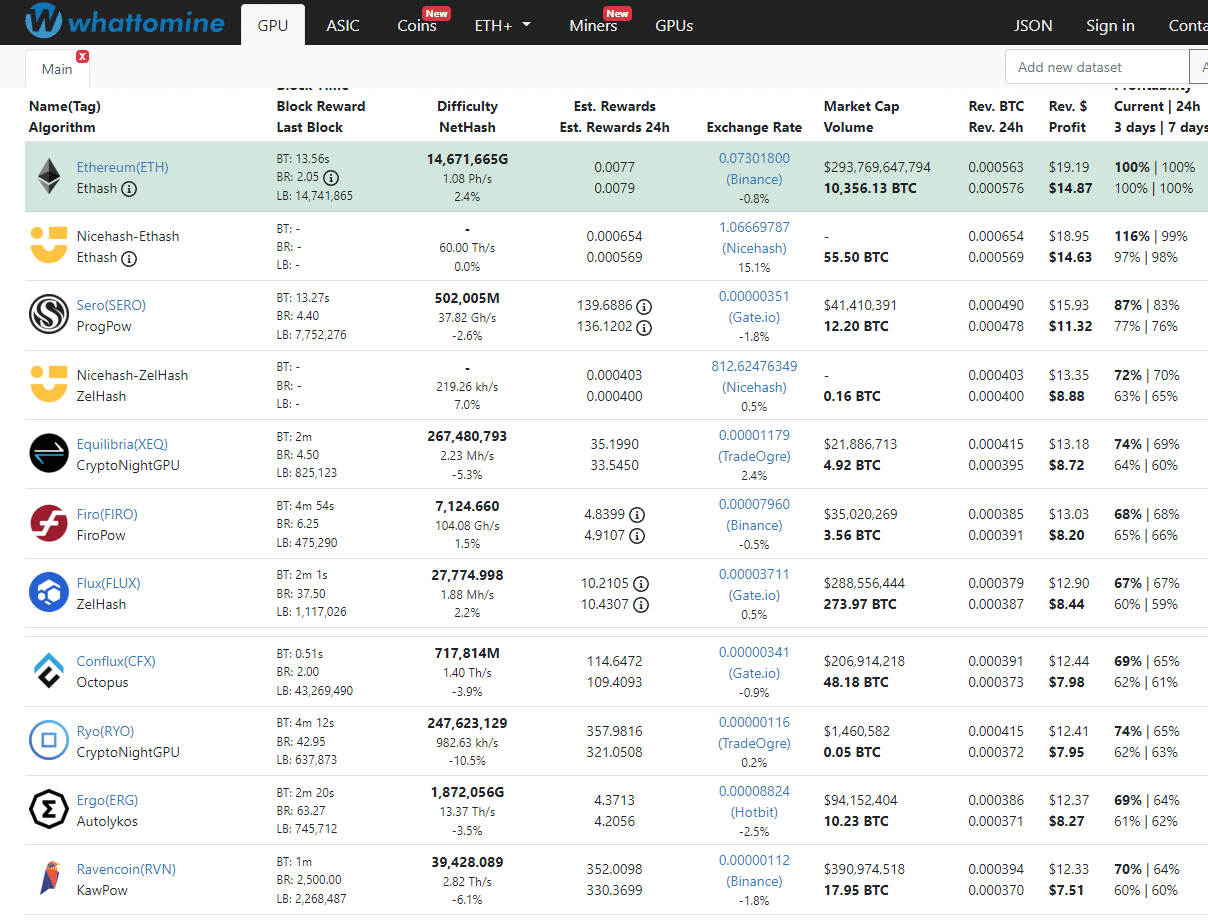Image resolution: width=1208 pixels, height=921 pixels.
Task: Click the Firo coin logo
Action: [49, 523]
